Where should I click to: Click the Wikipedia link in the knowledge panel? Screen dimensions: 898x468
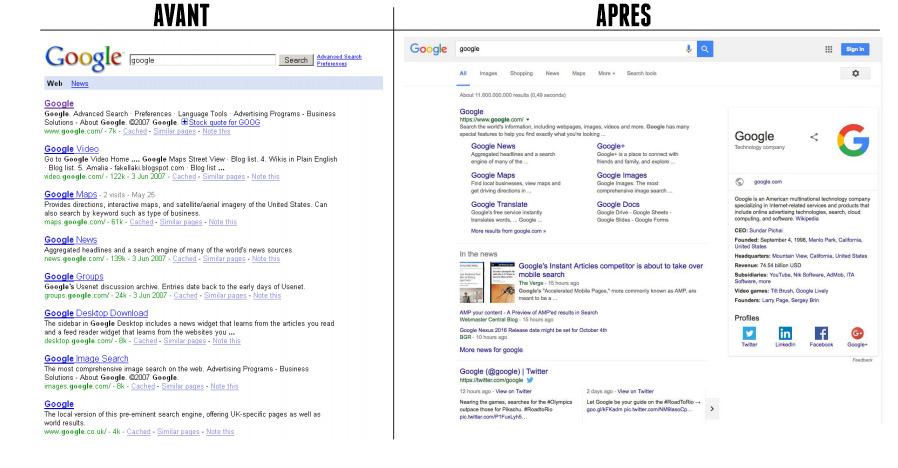807,219
